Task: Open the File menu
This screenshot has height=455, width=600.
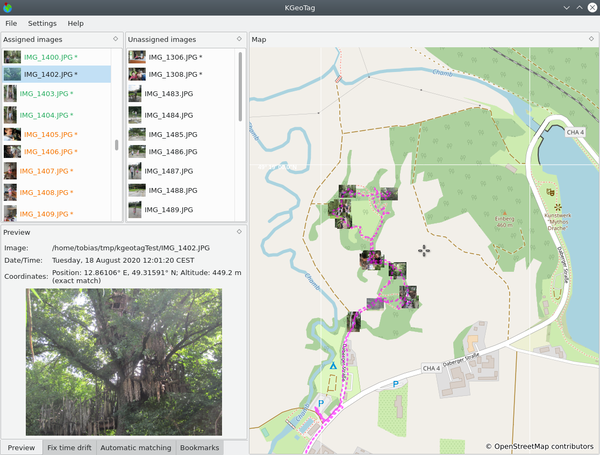Action: (x=11, y=22)
